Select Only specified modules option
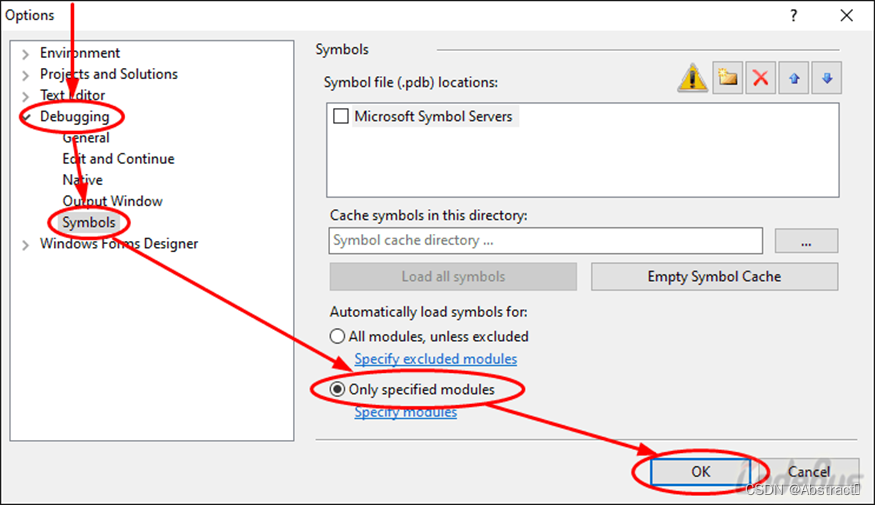Viewport: 875px width, 505px height. pyautogui.click(x=337, y=389)
